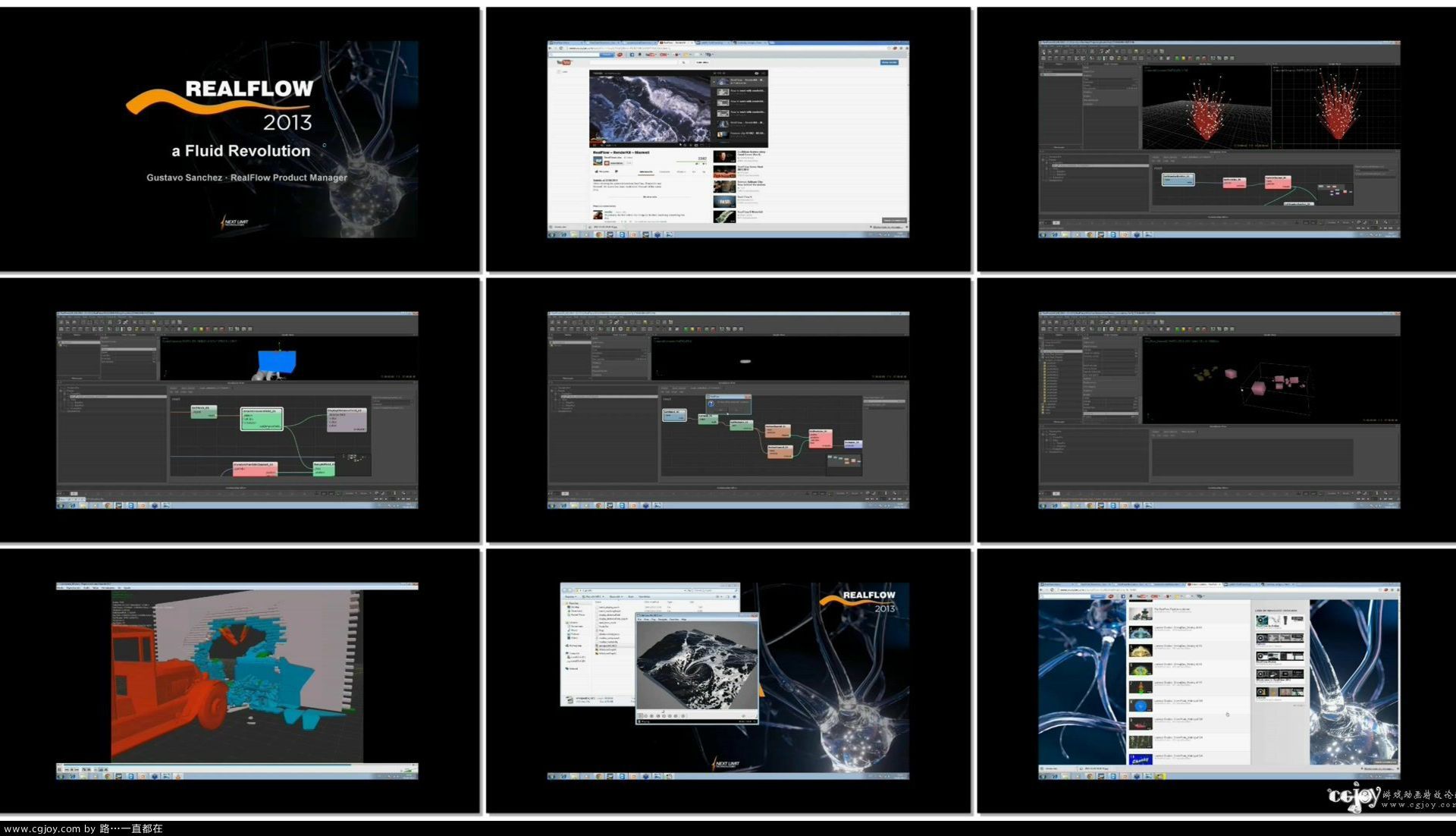Click the green toolbar icon in the blue-box scene frame
This screenshot has height=836, width=1456.
pyautogui.click(x=195, y=329)
